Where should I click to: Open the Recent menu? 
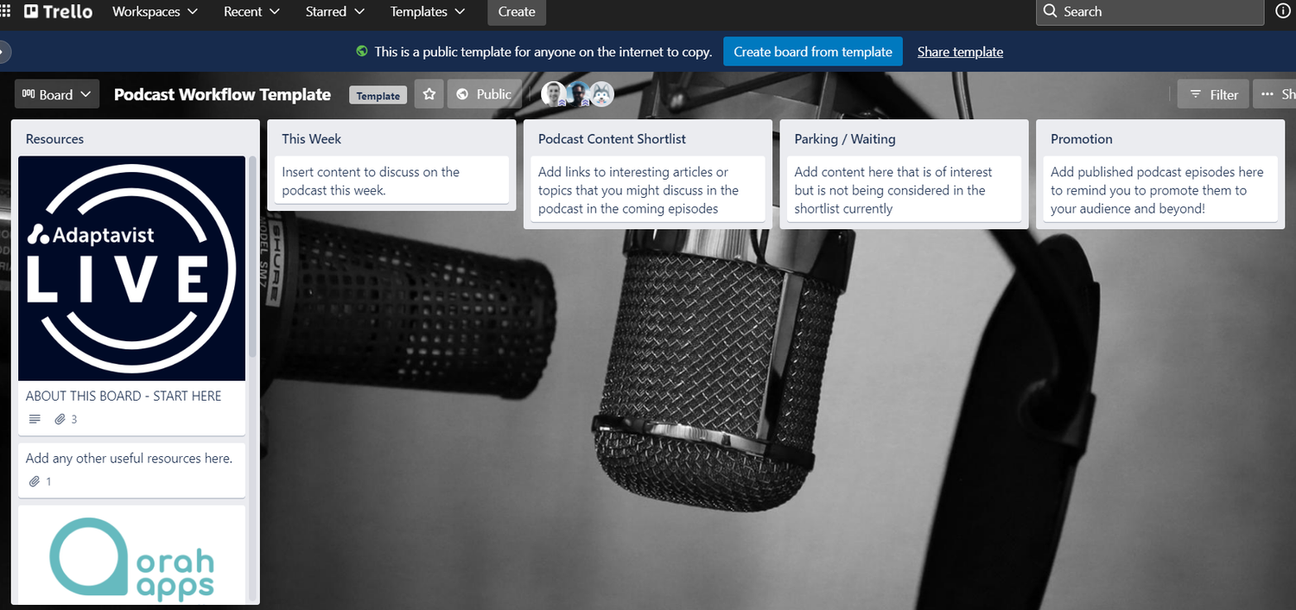pyautogui.click(x=250, y=11)
